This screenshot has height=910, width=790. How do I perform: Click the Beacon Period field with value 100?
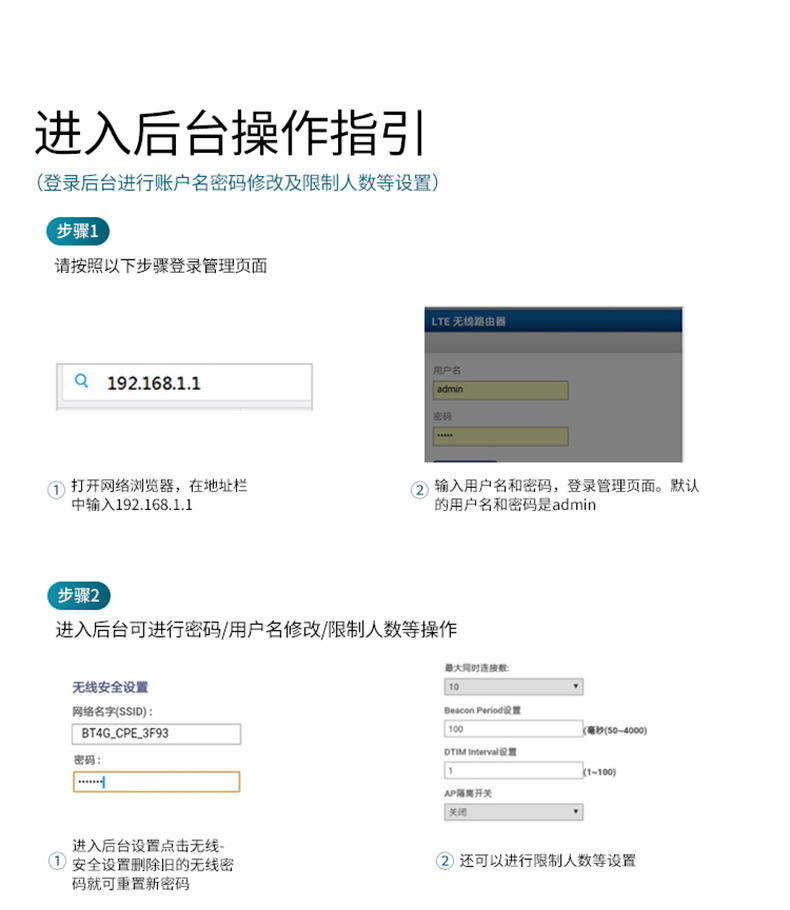513,729
